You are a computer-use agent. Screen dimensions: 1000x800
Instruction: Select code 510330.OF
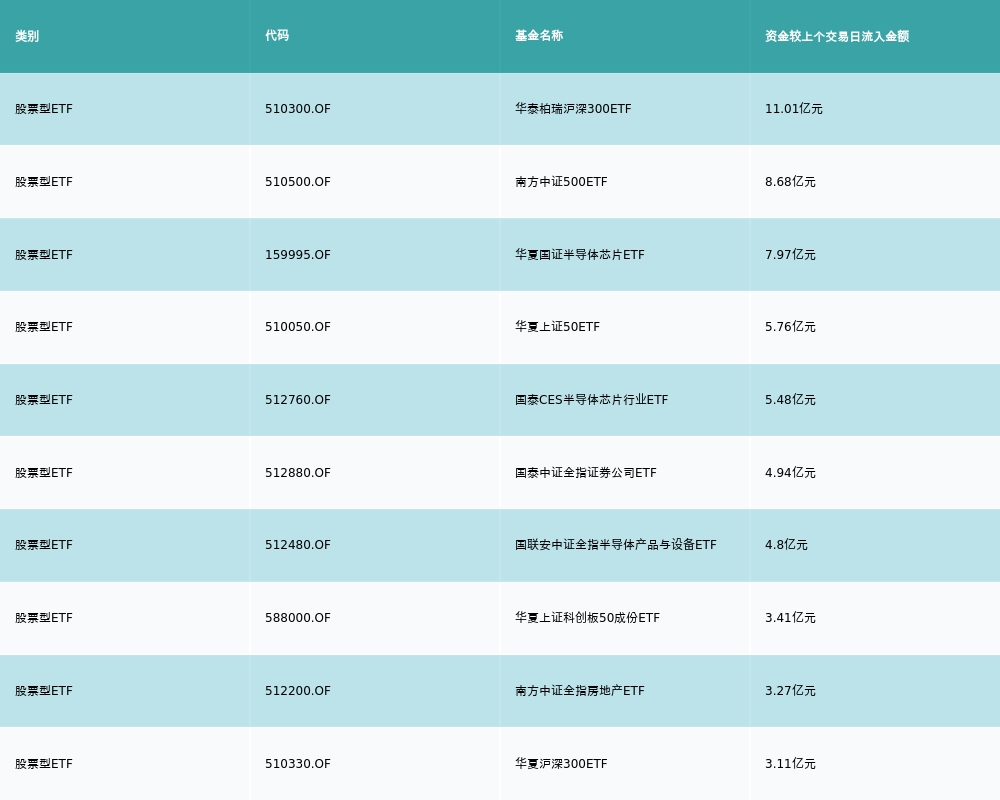pos(298,764)
